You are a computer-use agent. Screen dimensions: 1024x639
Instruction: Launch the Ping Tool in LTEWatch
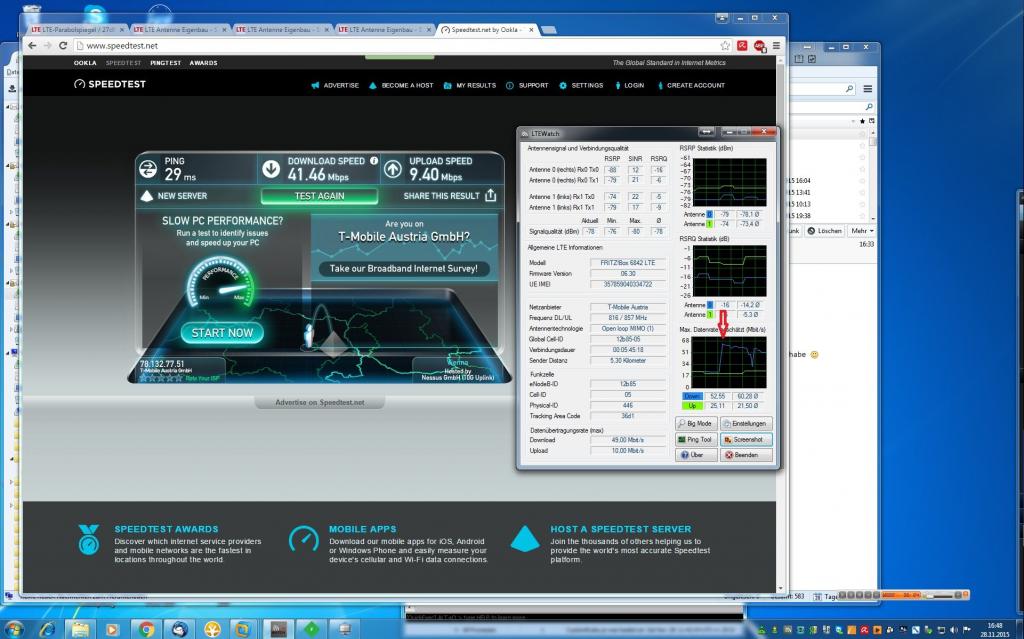(x=696, y=440)
